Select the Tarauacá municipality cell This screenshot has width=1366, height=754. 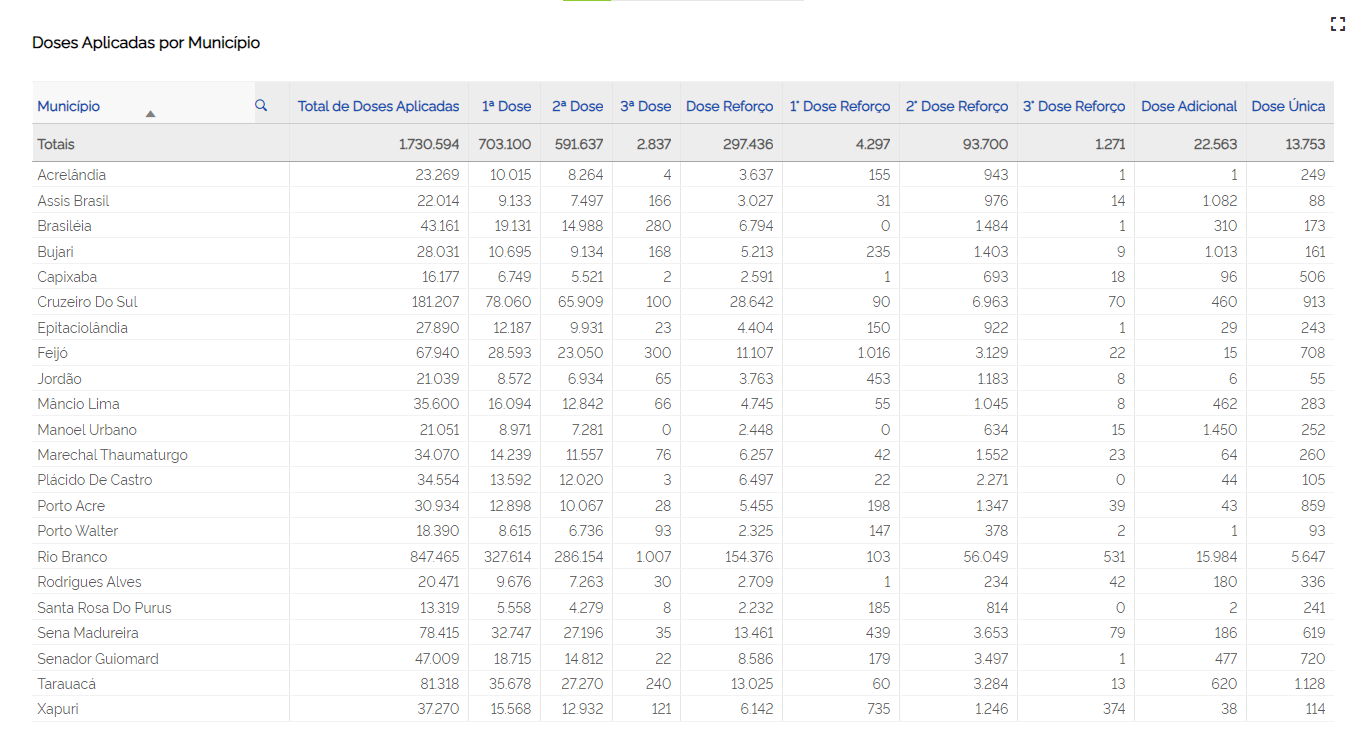tap(66, 684)
